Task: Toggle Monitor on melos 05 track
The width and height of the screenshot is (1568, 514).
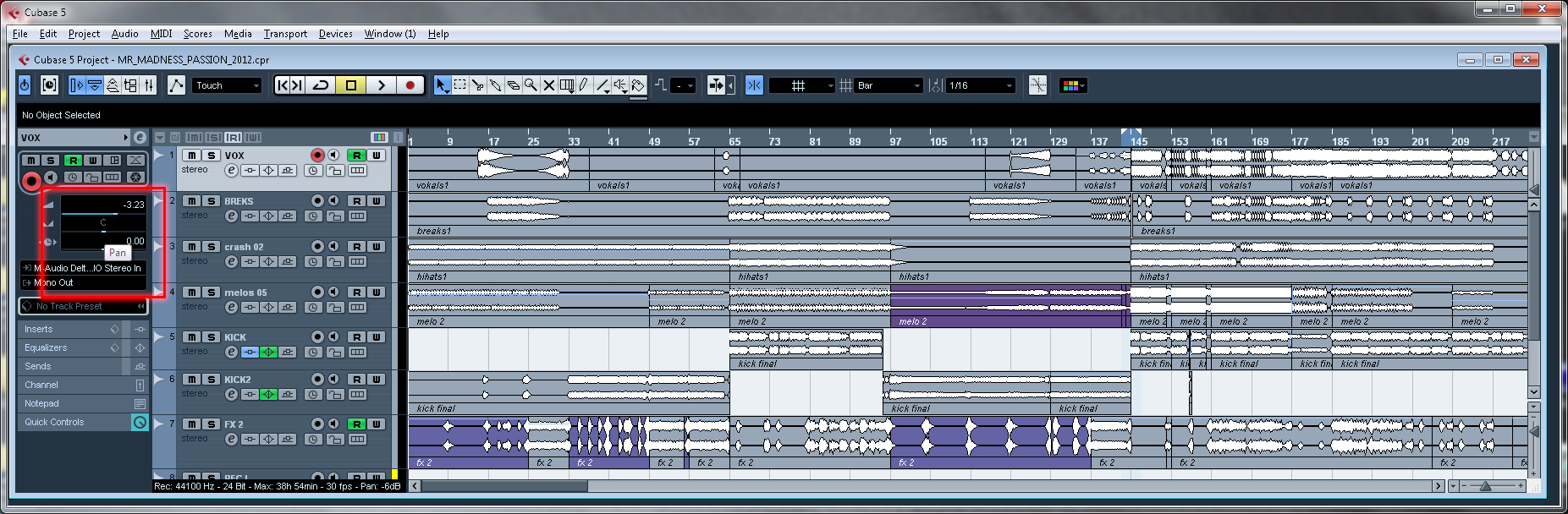Action: (x=333, y=293)
